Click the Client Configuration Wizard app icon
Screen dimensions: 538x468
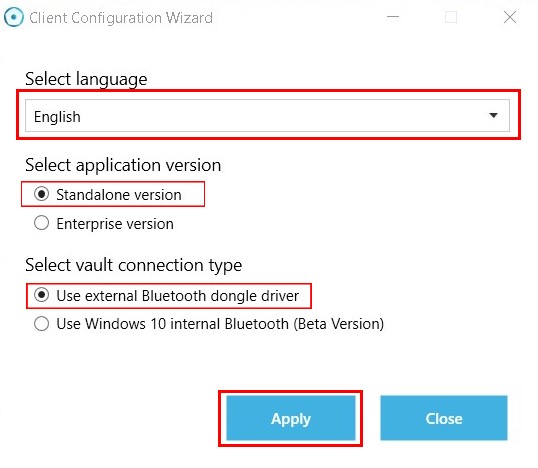[14, 17]
